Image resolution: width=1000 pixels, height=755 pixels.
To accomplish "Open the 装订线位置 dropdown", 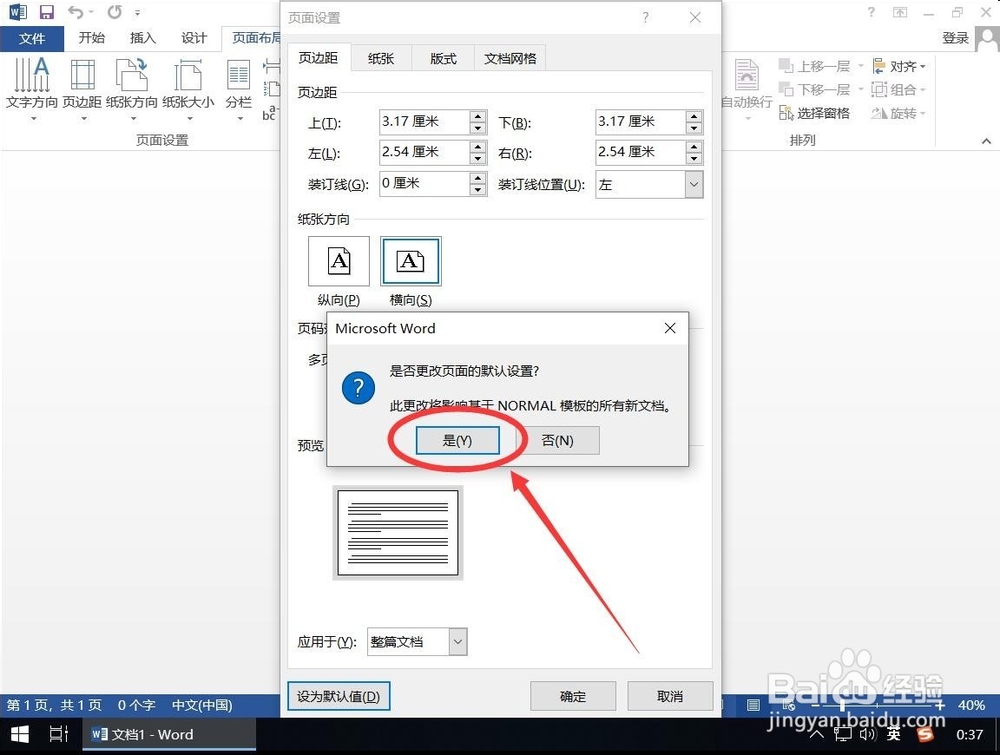I will (694, 184).
